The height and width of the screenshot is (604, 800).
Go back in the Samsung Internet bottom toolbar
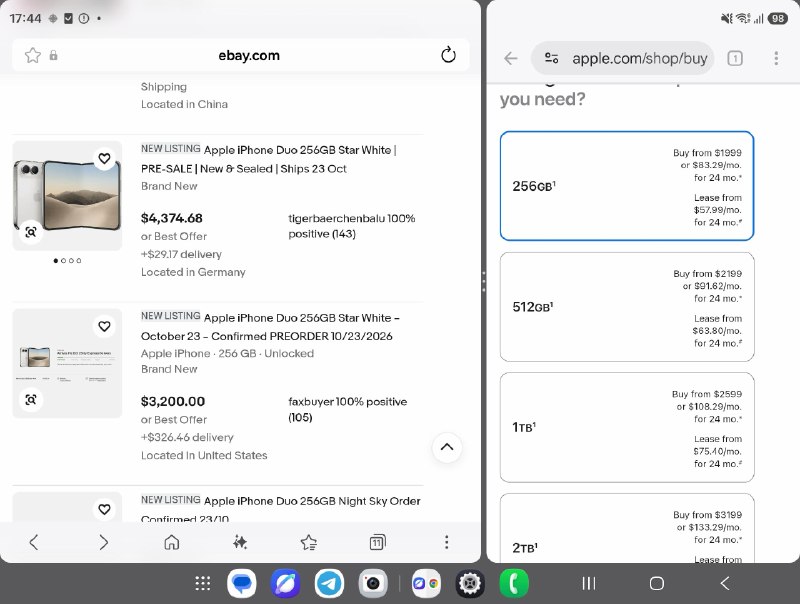34,542
